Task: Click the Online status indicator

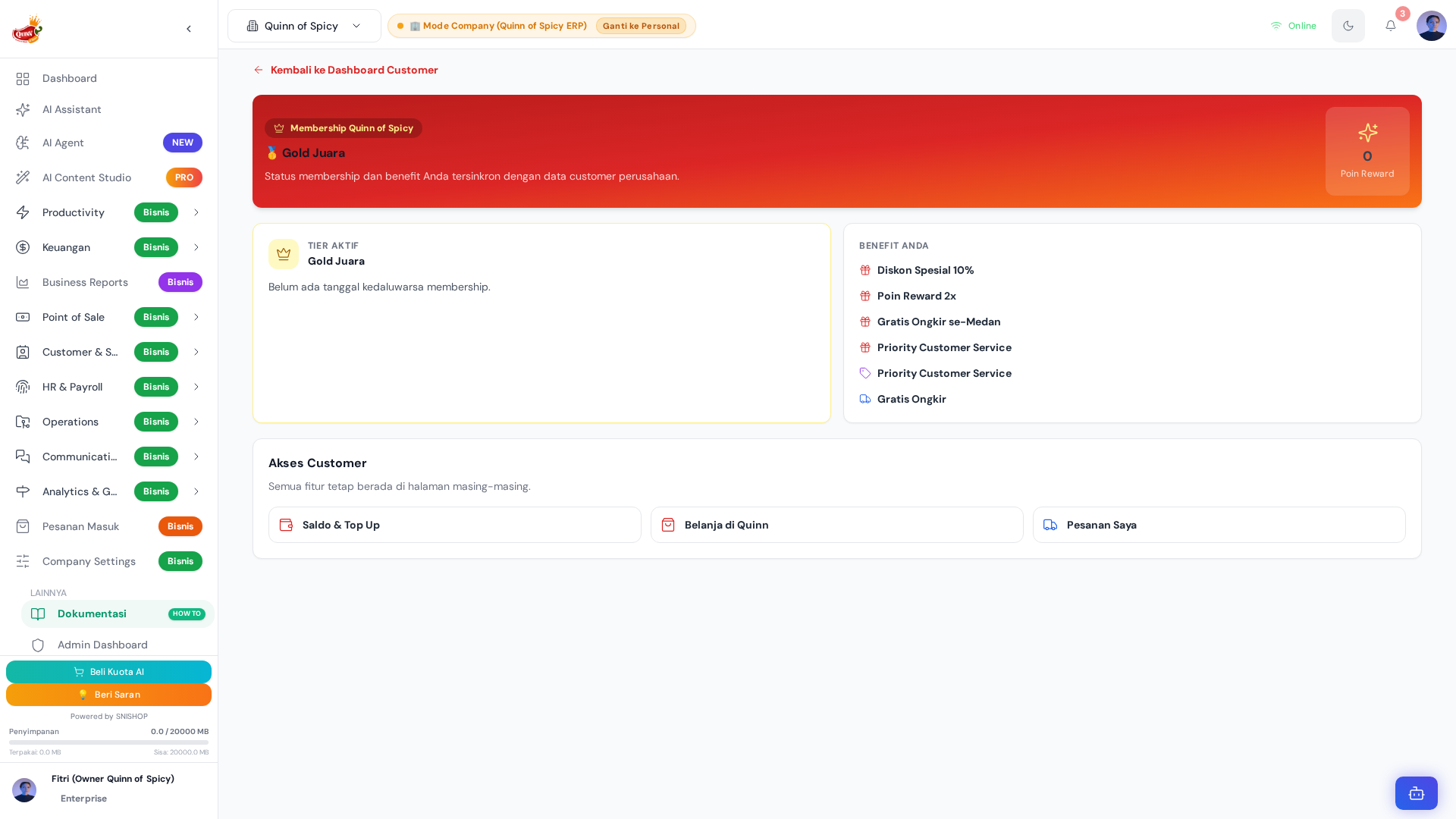Action: tap(1294, 26)
